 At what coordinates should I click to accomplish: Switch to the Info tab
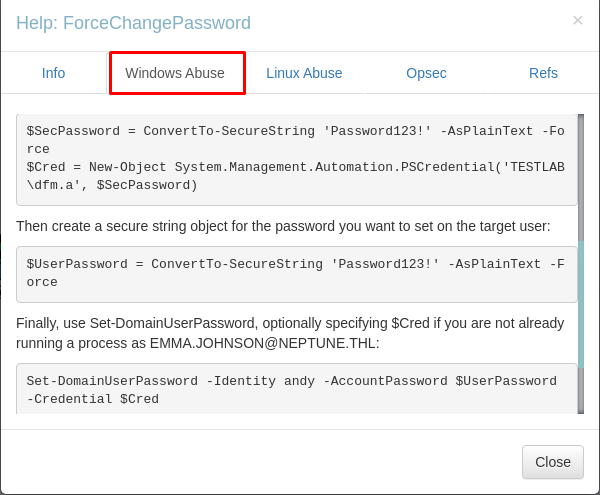(54, 73)
